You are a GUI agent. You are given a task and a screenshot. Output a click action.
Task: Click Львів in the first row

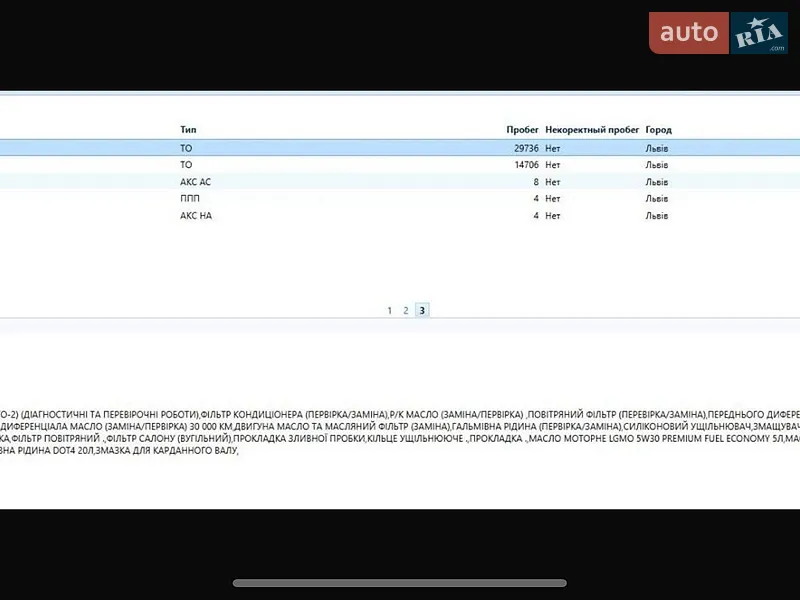coord(657,148)
